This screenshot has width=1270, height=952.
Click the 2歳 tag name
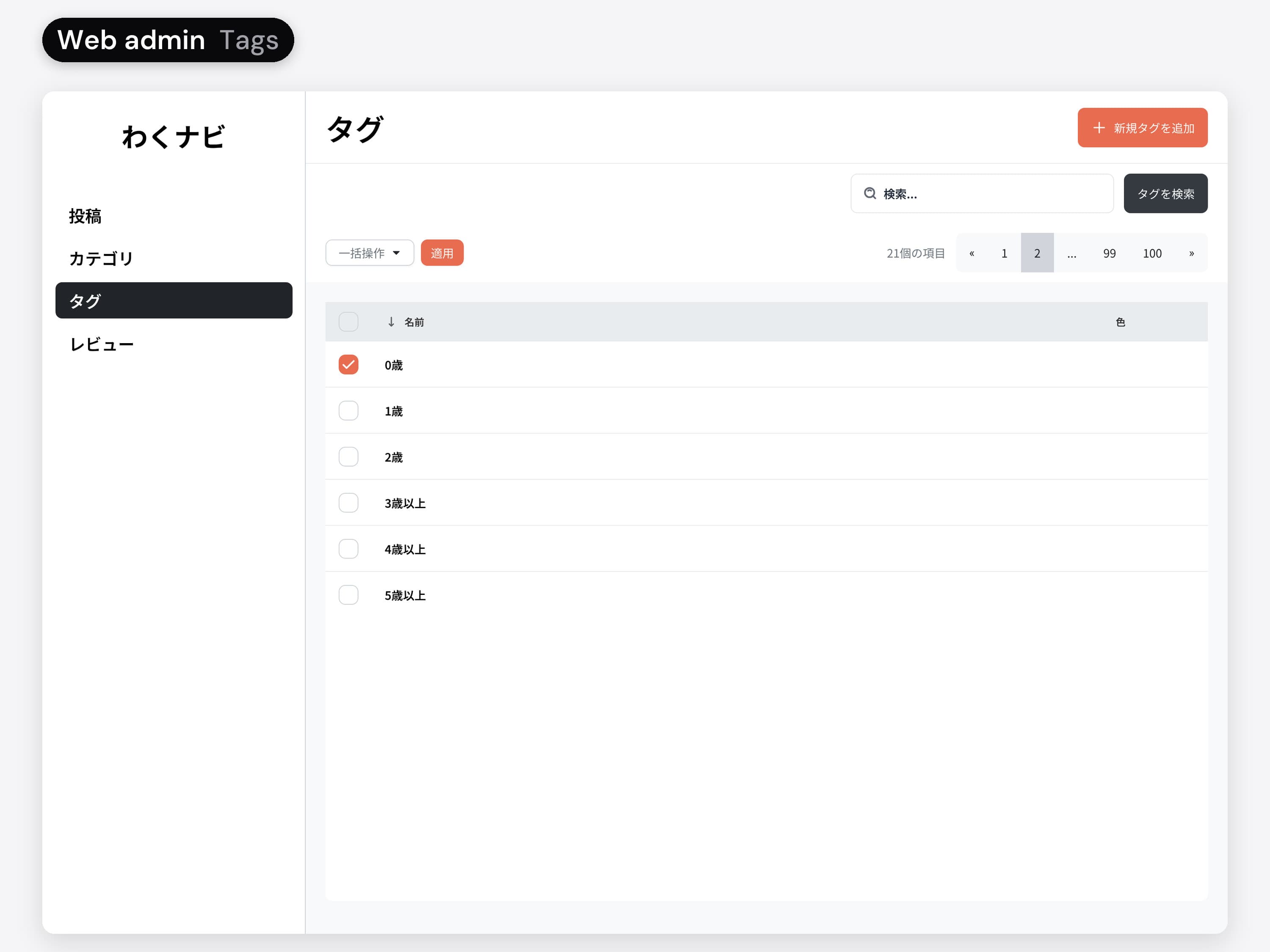394,457
